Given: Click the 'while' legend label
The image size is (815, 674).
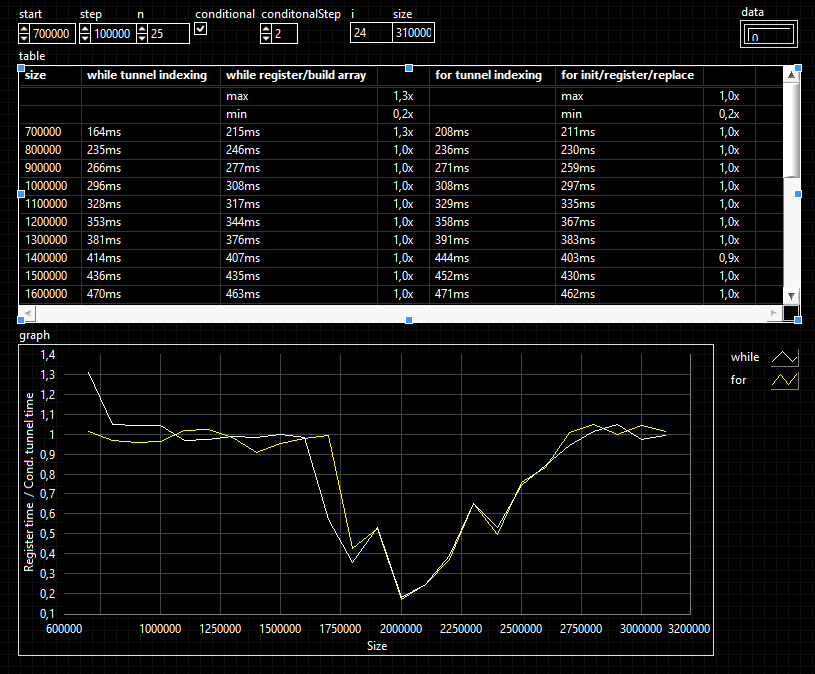Looking at the screenshot, I should (745, 357).
